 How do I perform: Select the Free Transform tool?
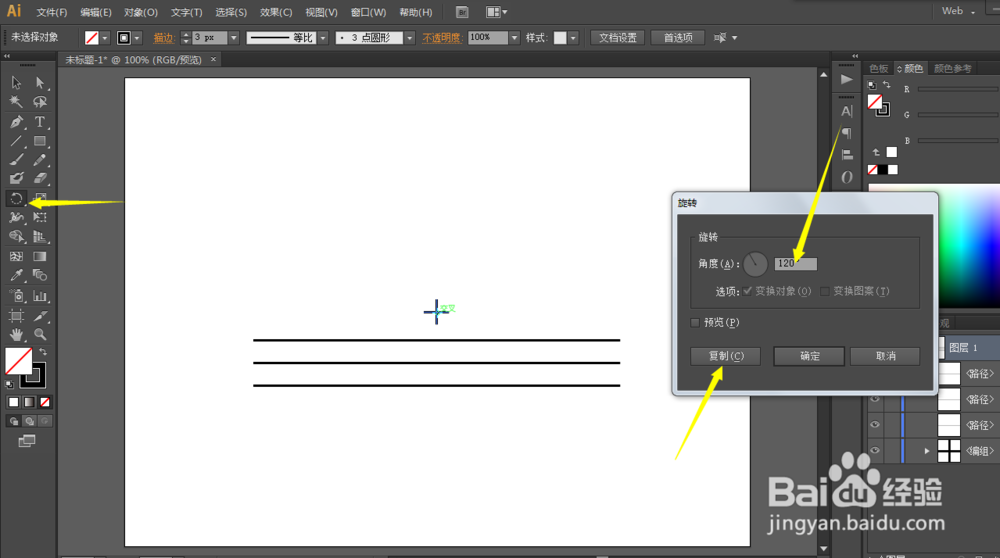40,217
